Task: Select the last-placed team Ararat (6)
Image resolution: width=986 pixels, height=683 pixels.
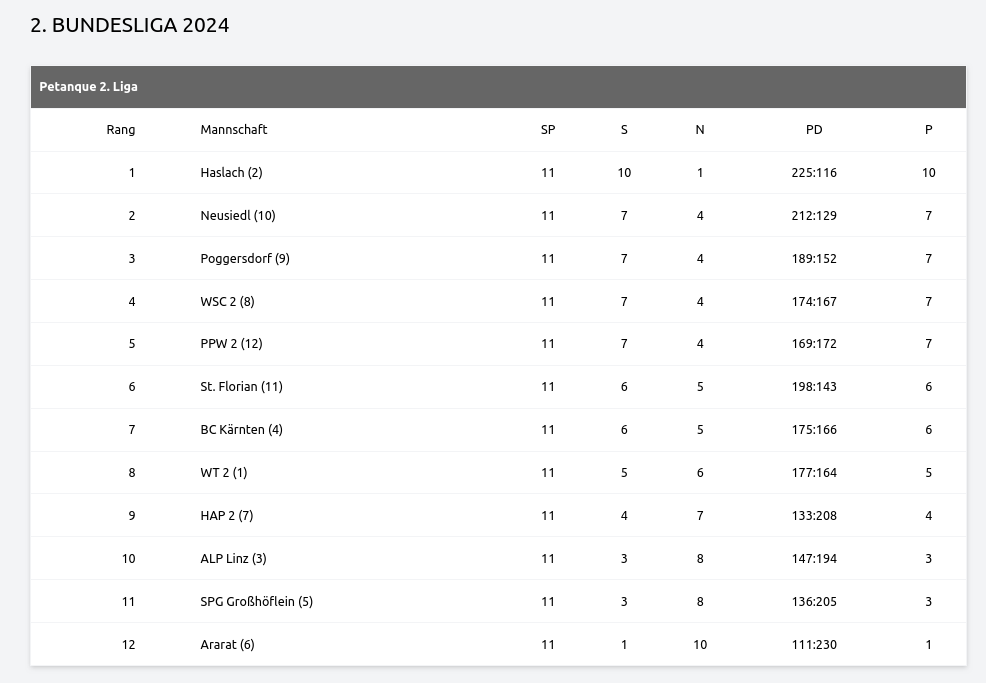Action: click(227, 644)
